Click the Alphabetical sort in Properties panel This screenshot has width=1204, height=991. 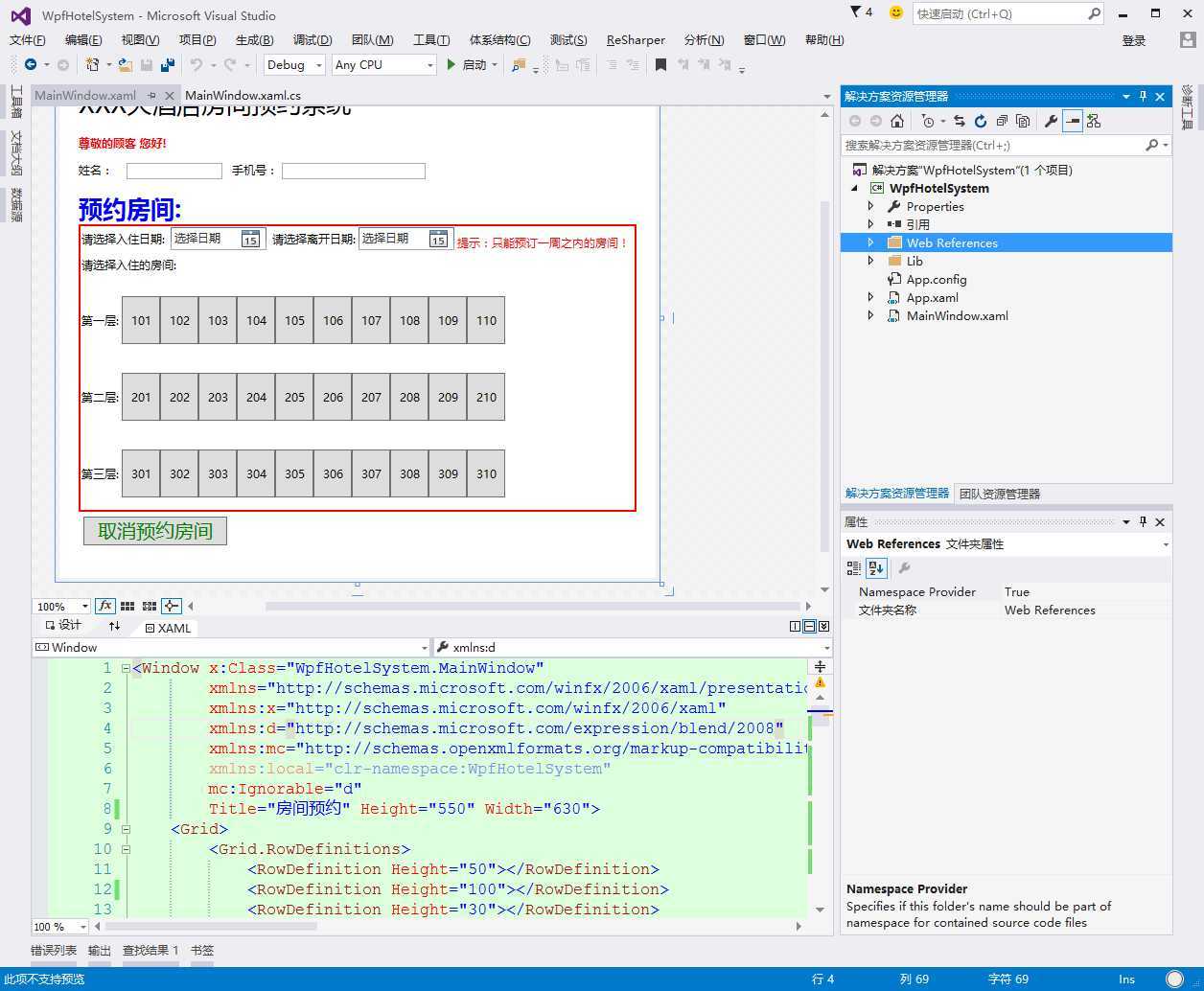pos(876,568)
